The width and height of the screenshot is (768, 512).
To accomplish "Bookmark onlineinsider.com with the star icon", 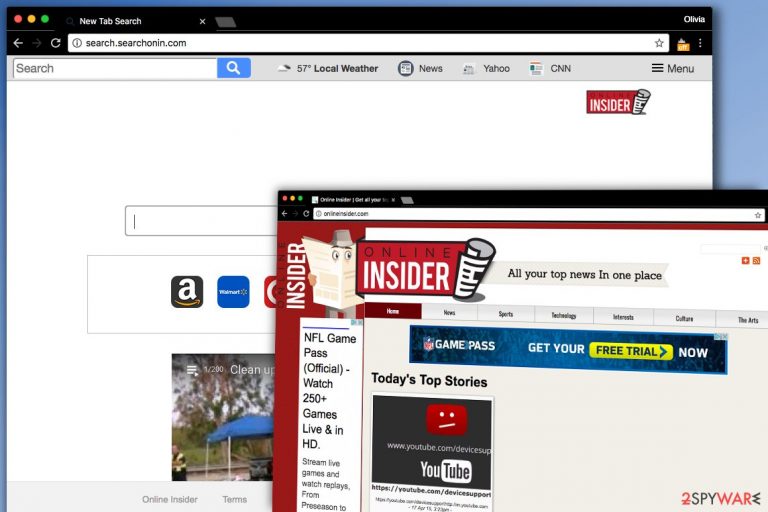I will point(758,215).
